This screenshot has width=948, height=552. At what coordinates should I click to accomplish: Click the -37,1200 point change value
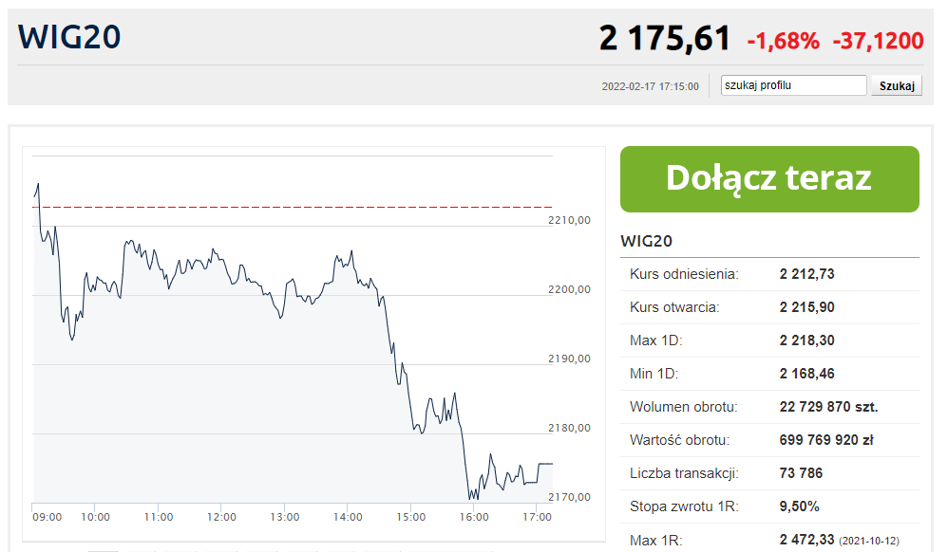878,41
